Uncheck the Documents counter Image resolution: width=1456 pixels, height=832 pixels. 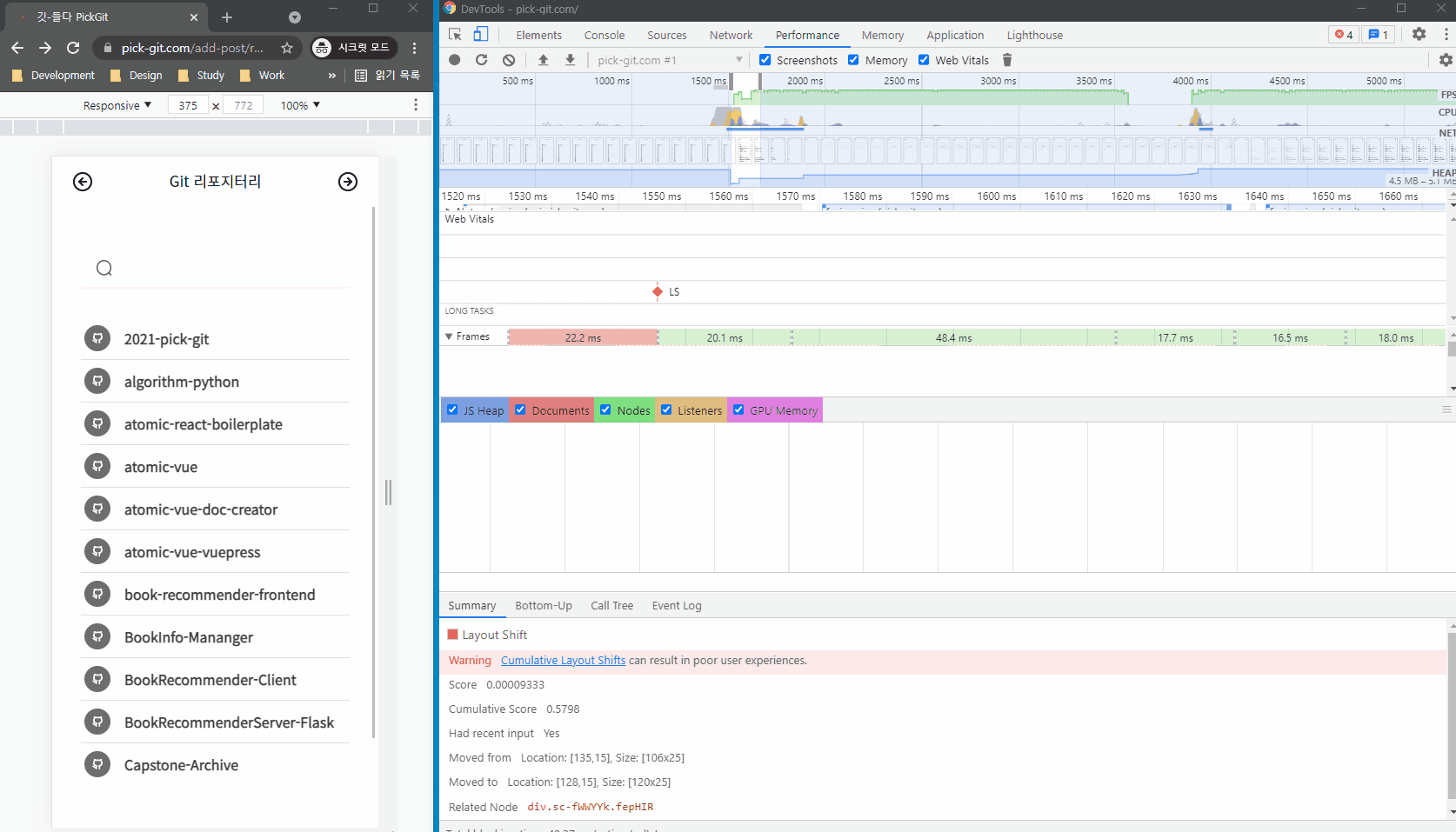point(520,410)
